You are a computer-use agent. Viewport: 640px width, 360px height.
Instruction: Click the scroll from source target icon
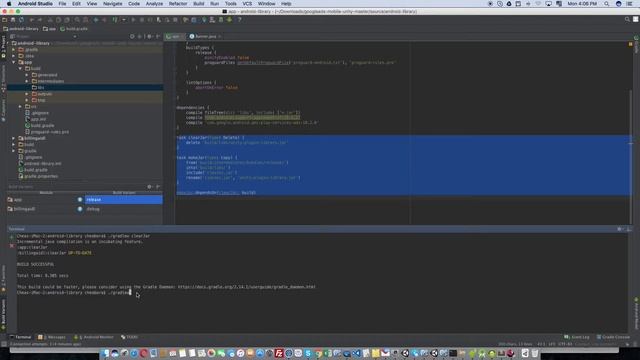point(132,36)
